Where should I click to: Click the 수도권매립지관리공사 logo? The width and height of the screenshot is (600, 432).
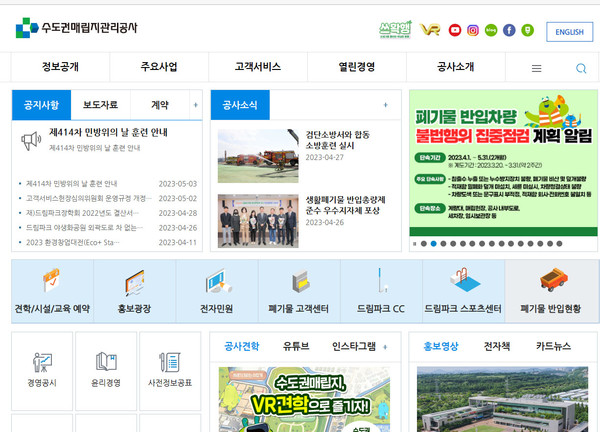pos(77,28)
